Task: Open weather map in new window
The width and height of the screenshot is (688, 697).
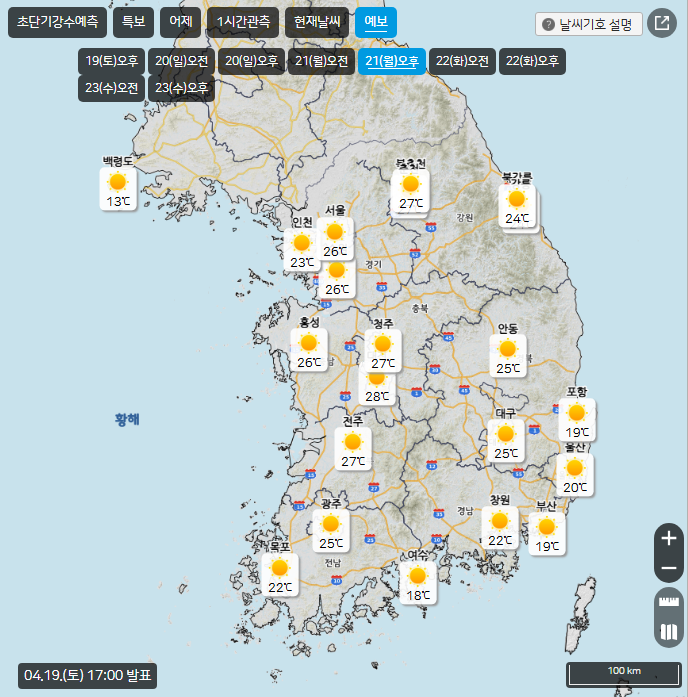Action: (661, 23)
